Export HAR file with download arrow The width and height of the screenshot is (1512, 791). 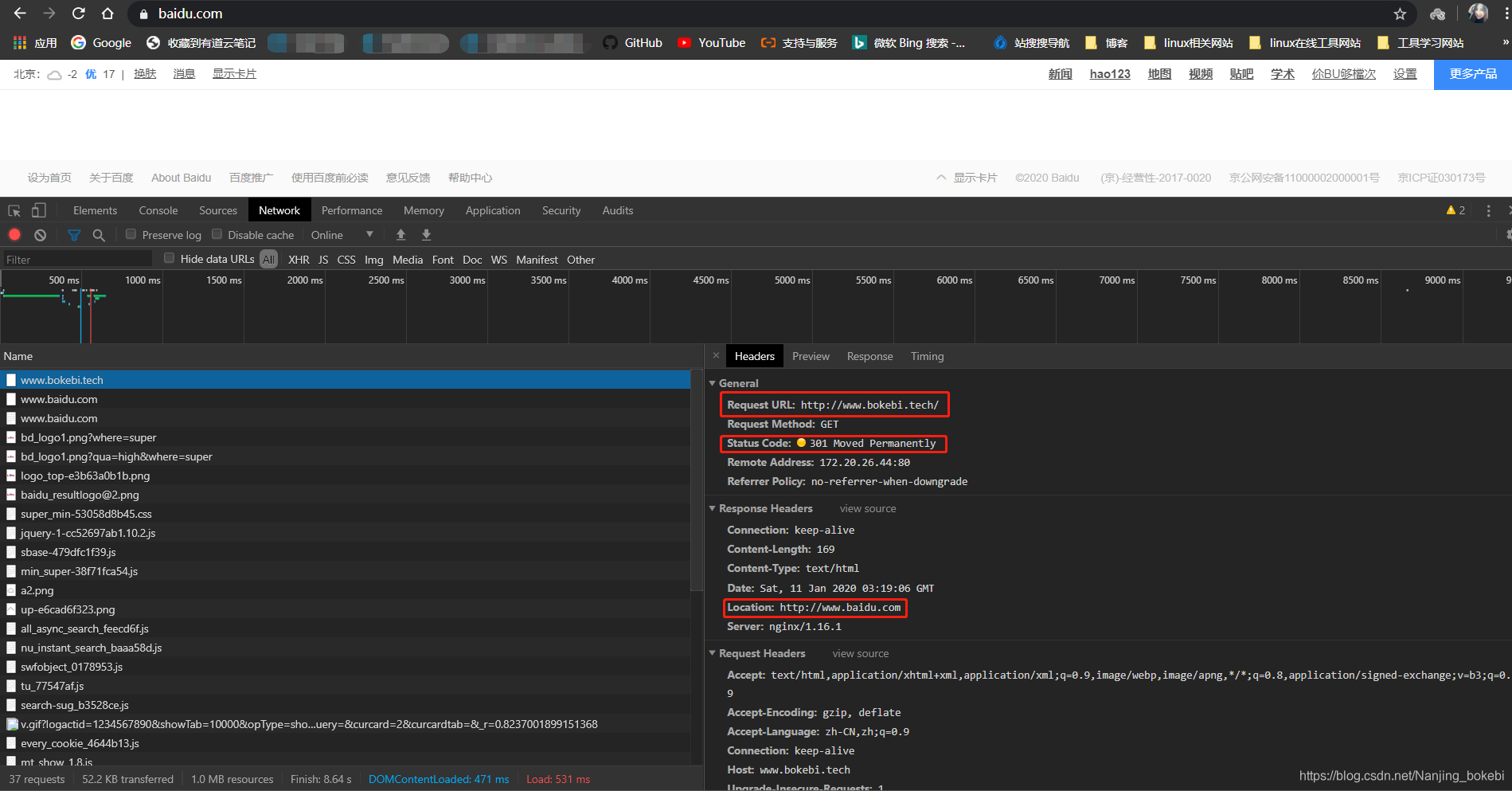(426, 235)
